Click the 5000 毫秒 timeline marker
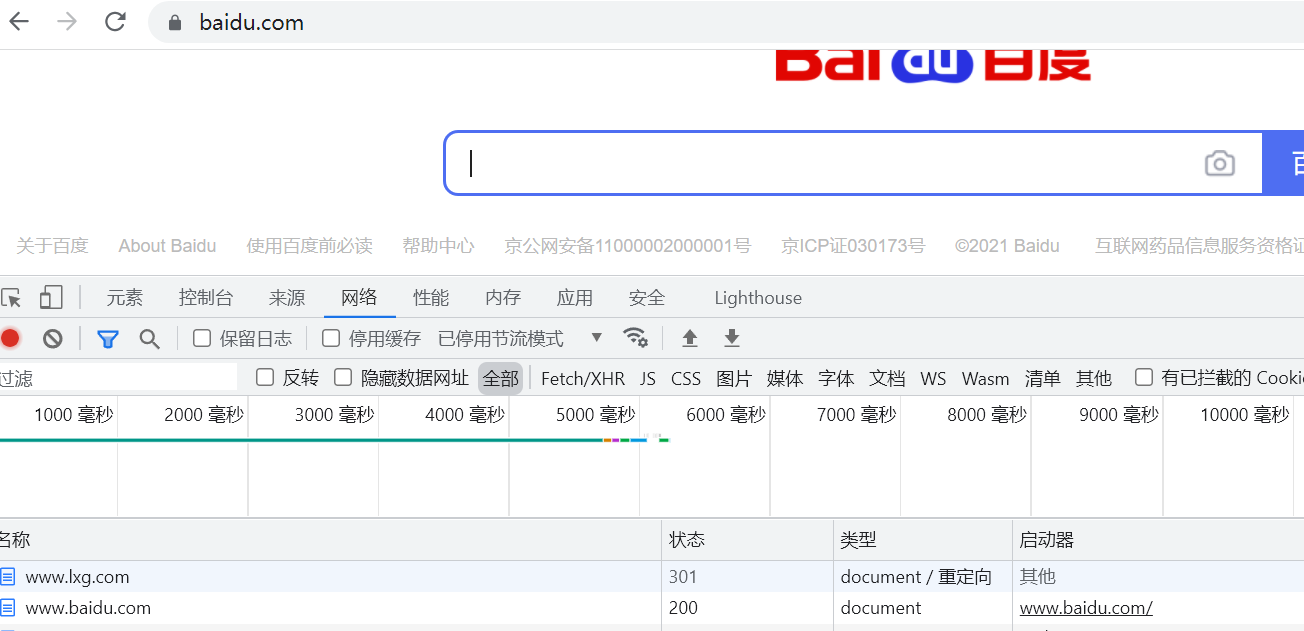This screenshot has width=1304, height=631. click(596, 414)
